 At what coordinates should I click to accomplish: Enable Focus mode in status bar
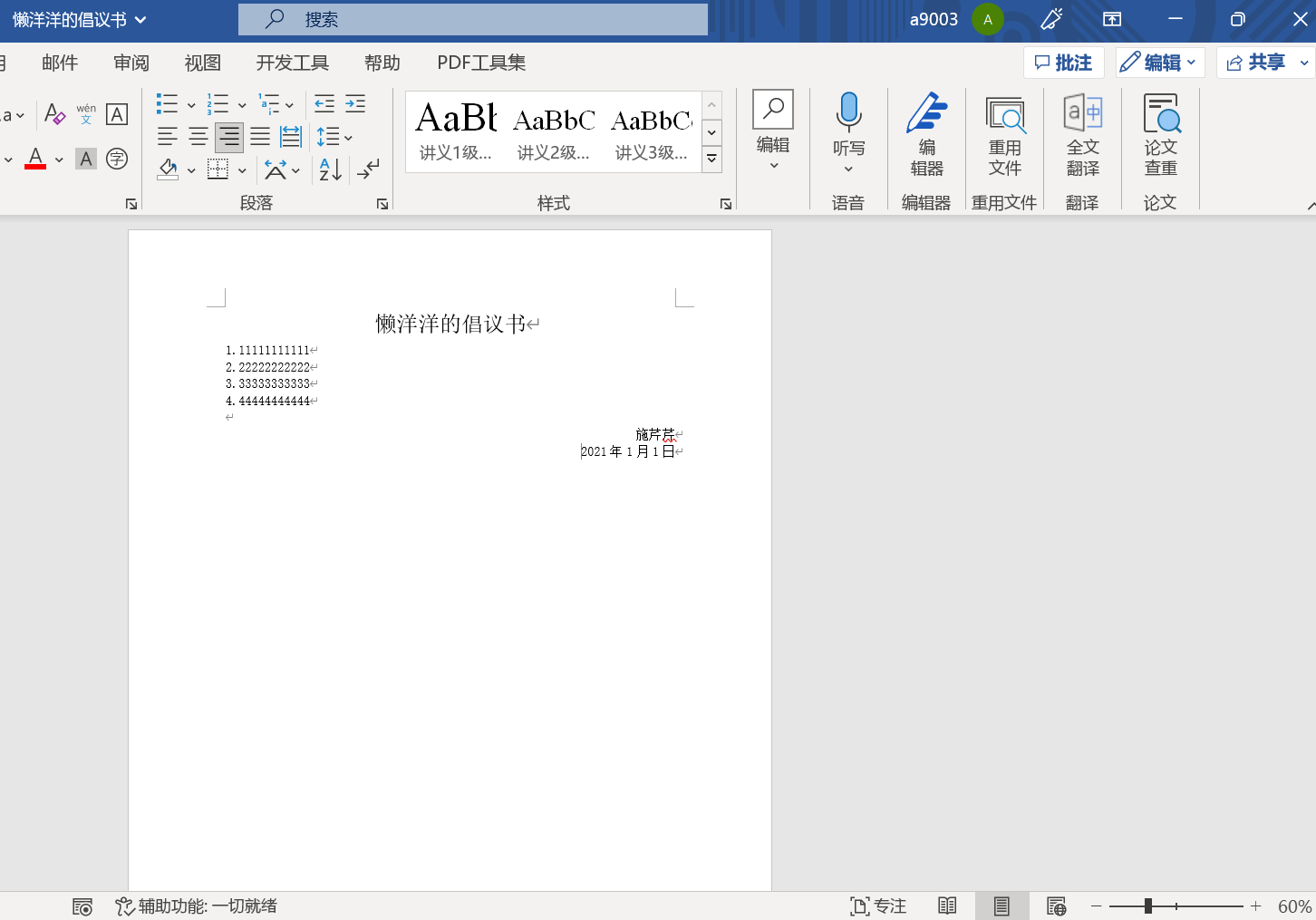(x=877, y=905)
